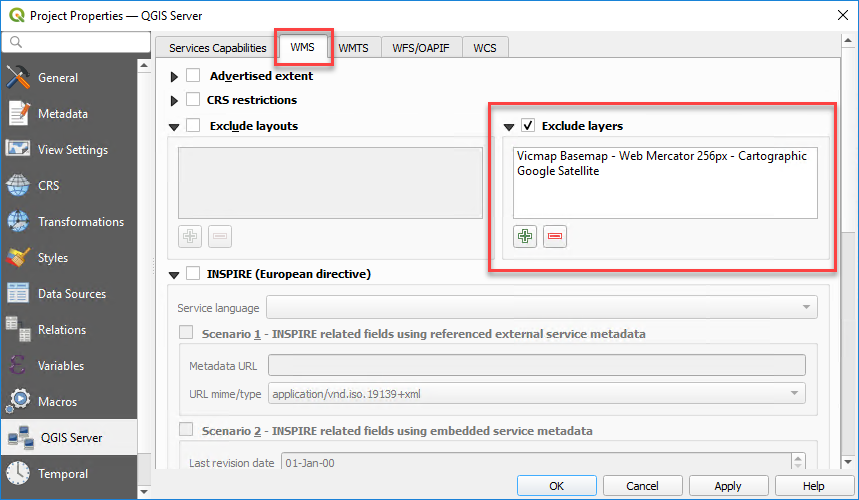Viewport: 859px width, 500px height.
Task: Click sidebar scroll up arrow
Action: 144,65
